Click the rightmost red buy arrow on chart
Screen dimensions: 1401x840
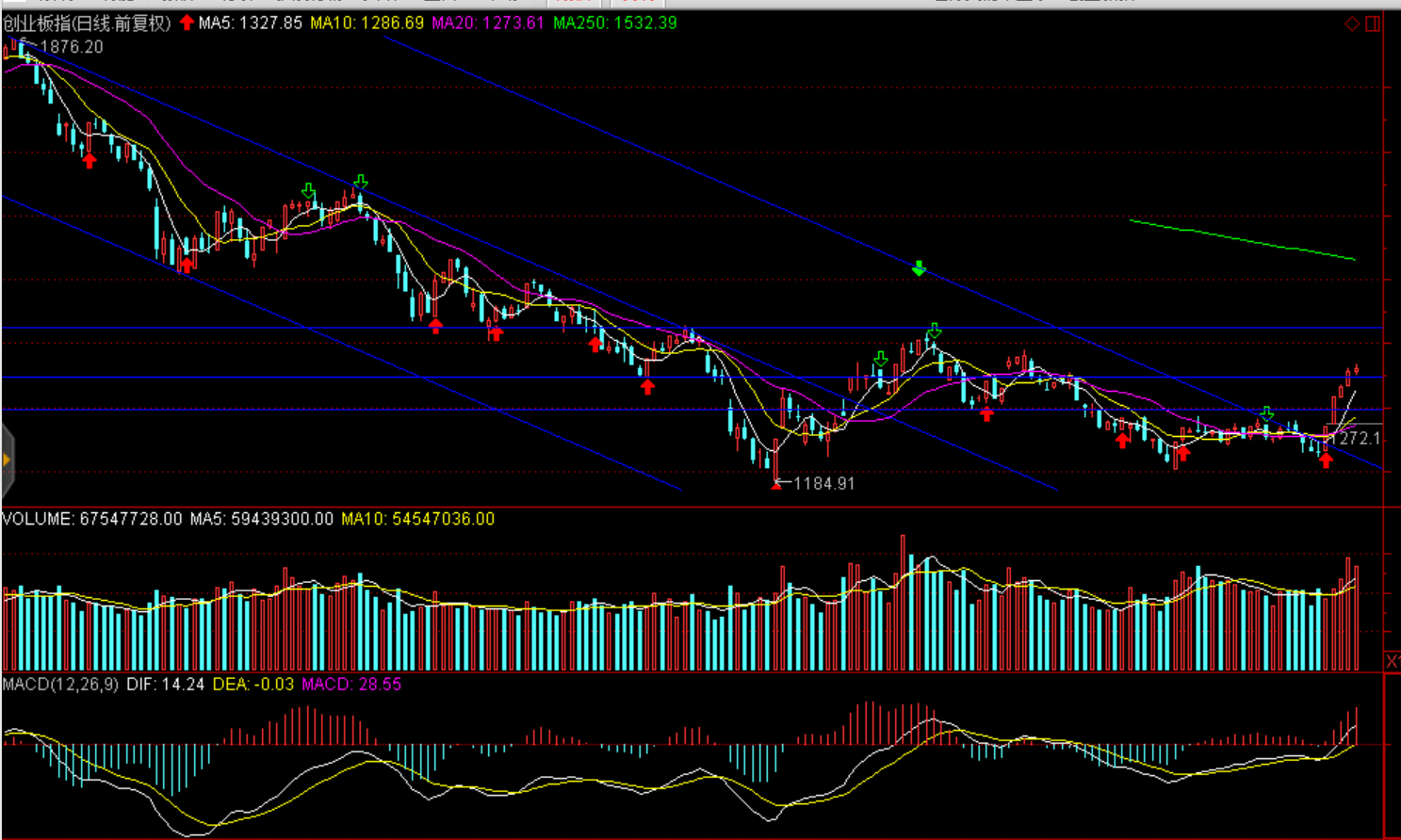pyautogui.click(x=1327, y=460)
